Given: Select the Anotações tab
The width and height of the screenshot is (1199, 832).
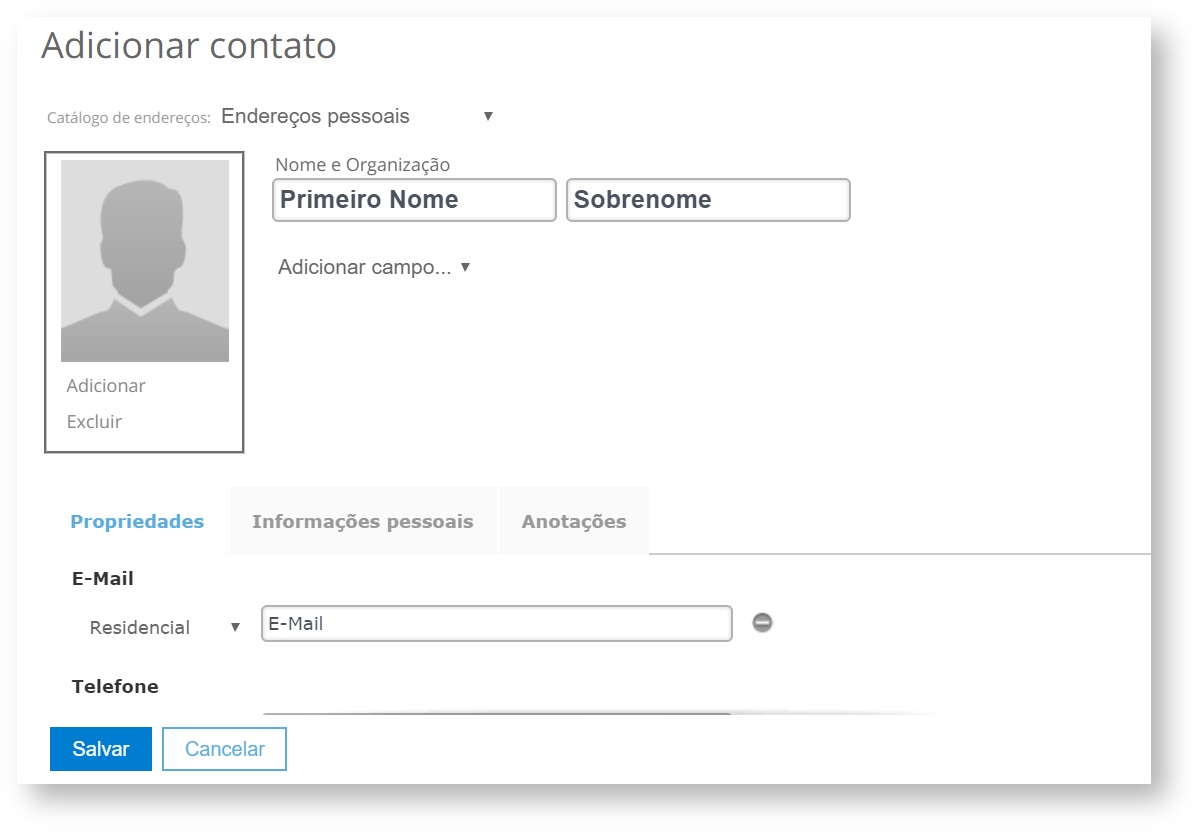Looking at the screenshot, I should pos(573,521).
